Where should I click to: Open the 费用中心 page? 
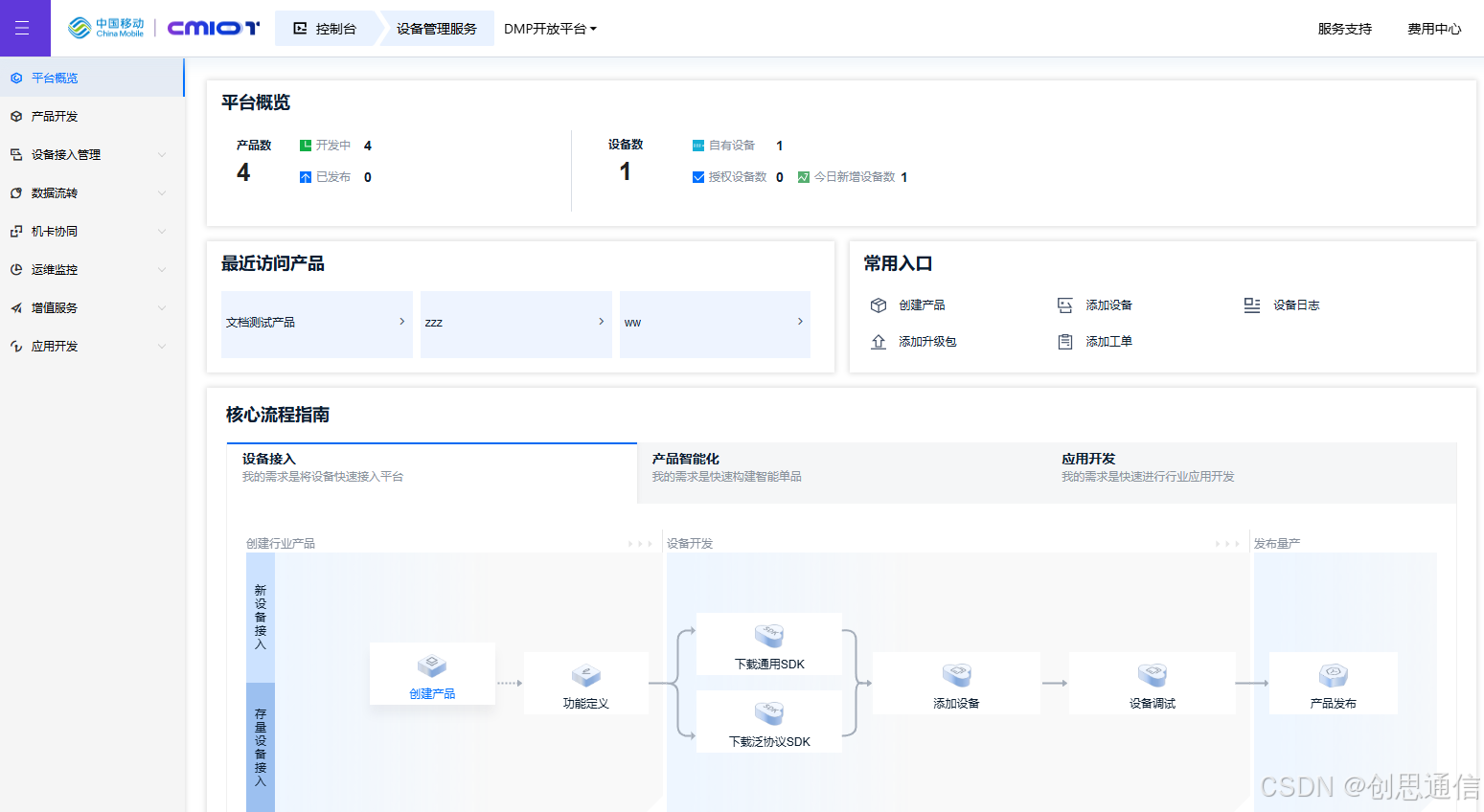click(x=1434, y=29)
